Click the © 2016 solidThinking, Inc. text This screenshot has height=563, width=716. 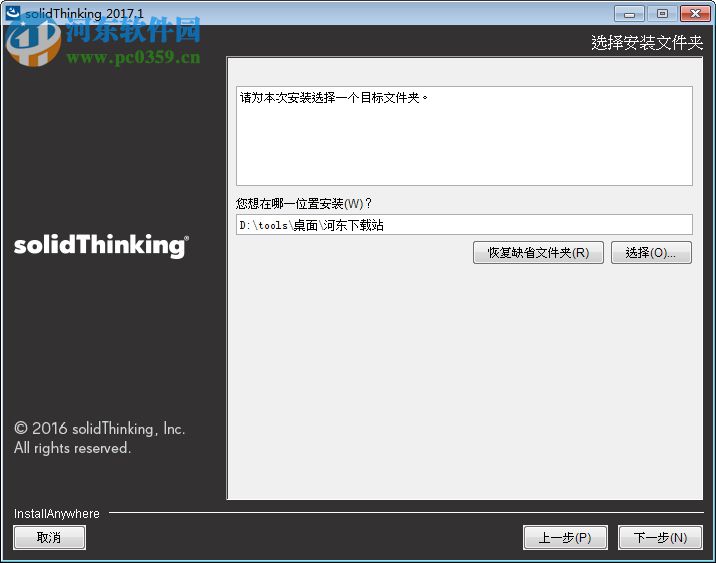click(x=100, y=429)
